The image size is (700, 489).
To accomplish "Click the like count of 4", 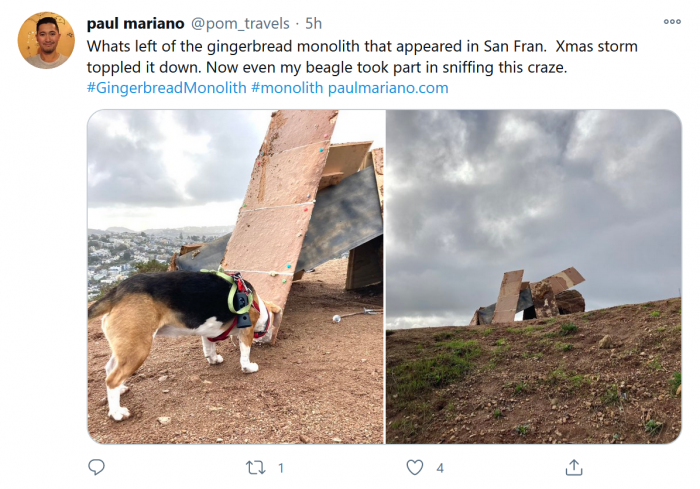I will [x=440, y=468].
